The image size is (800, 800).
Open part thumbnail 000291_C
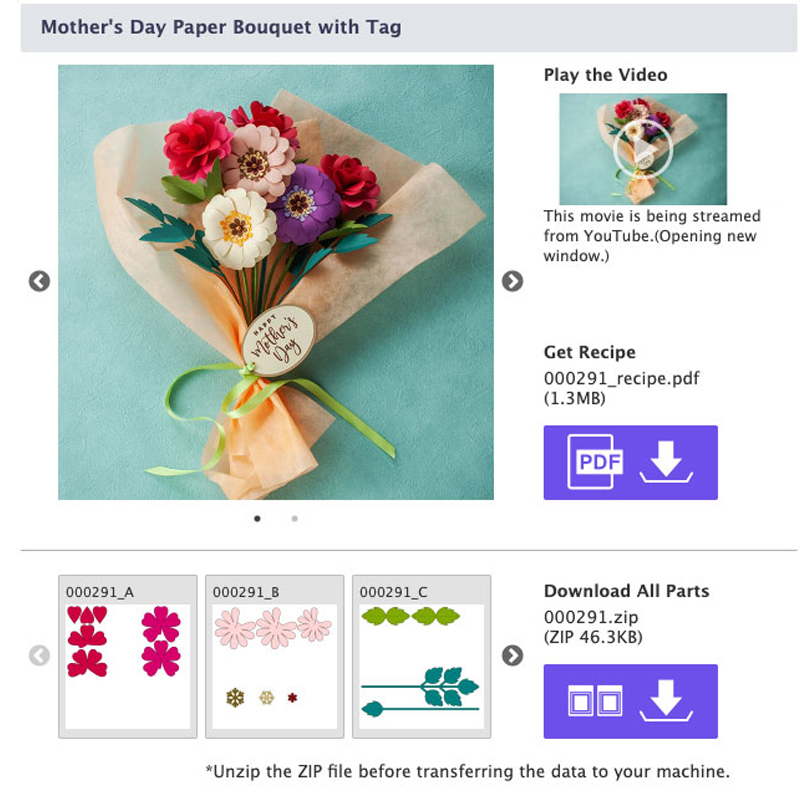pos(421,657)
